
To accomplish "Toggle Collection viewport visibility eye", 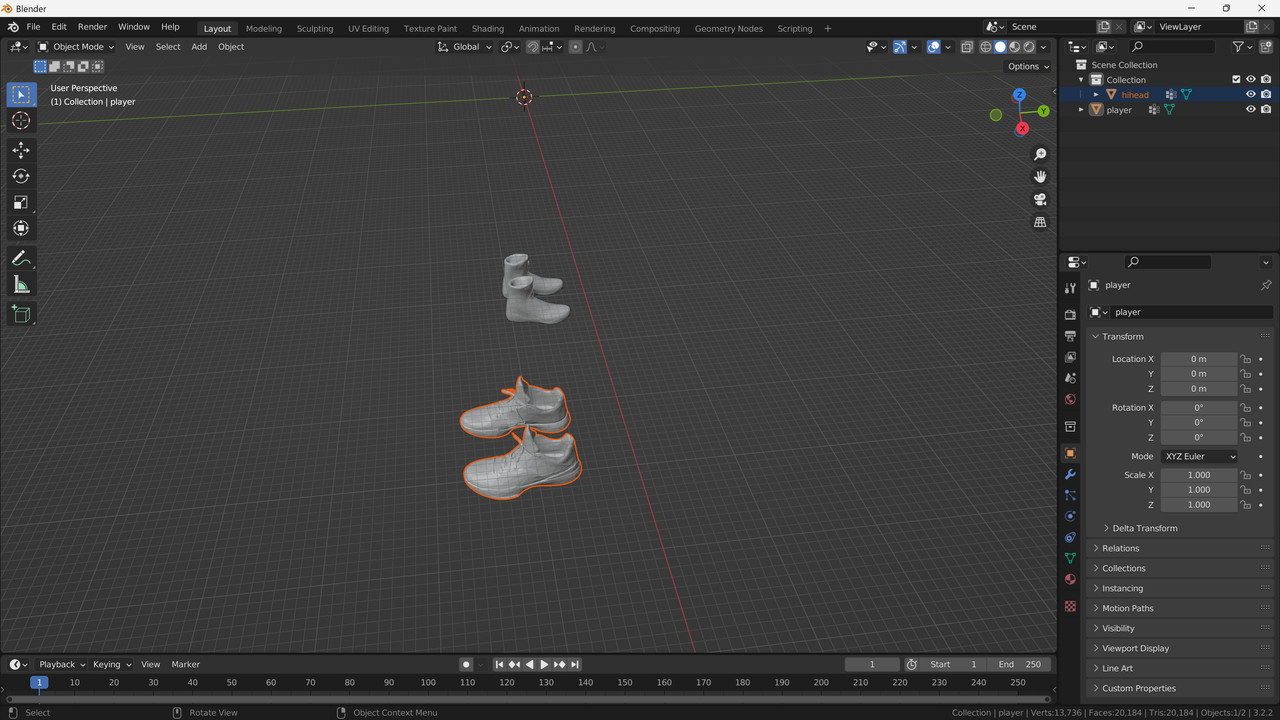I will click(x=1250, y=80).
